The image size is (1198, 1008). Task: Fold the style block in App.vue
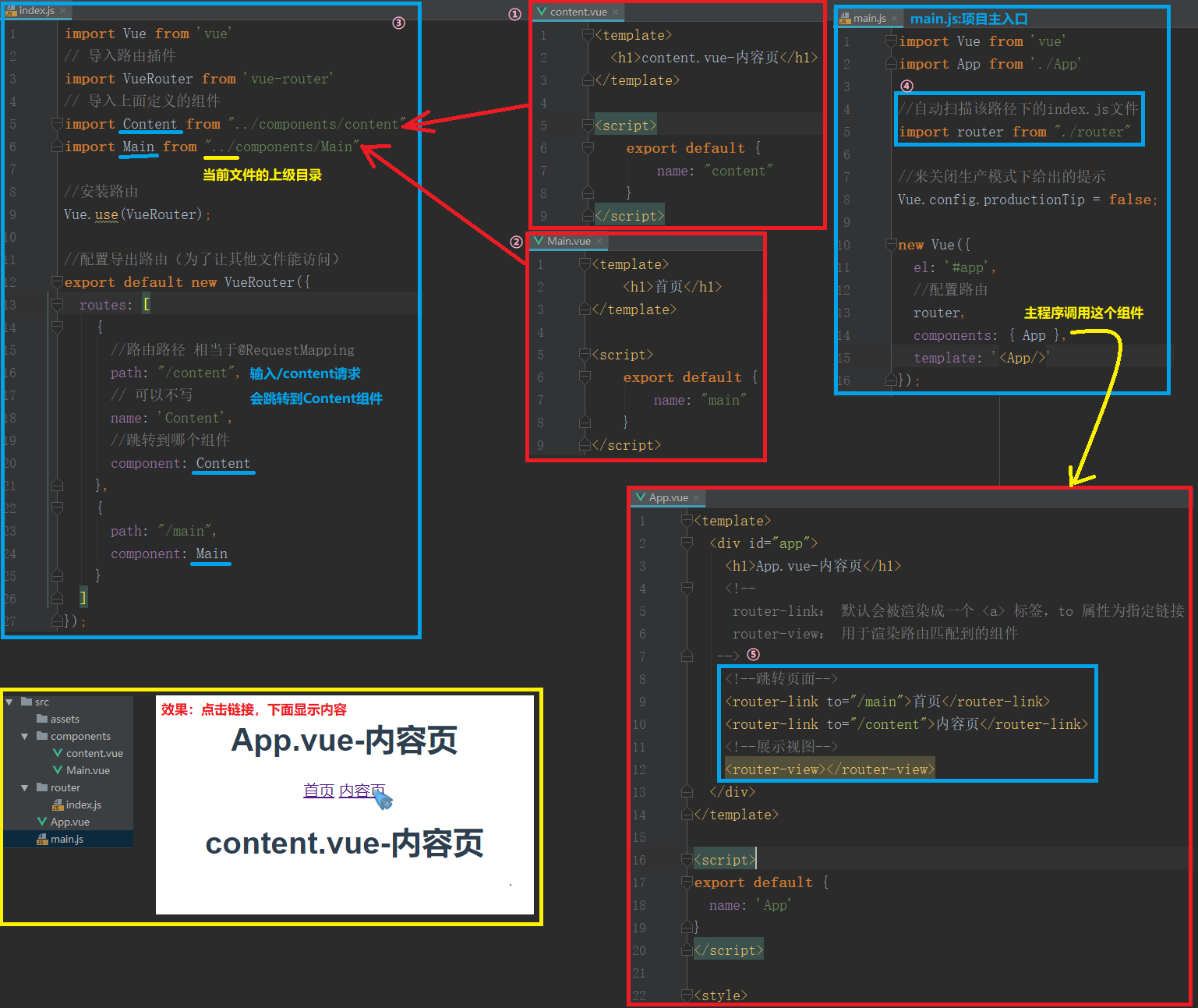(687, 996)
